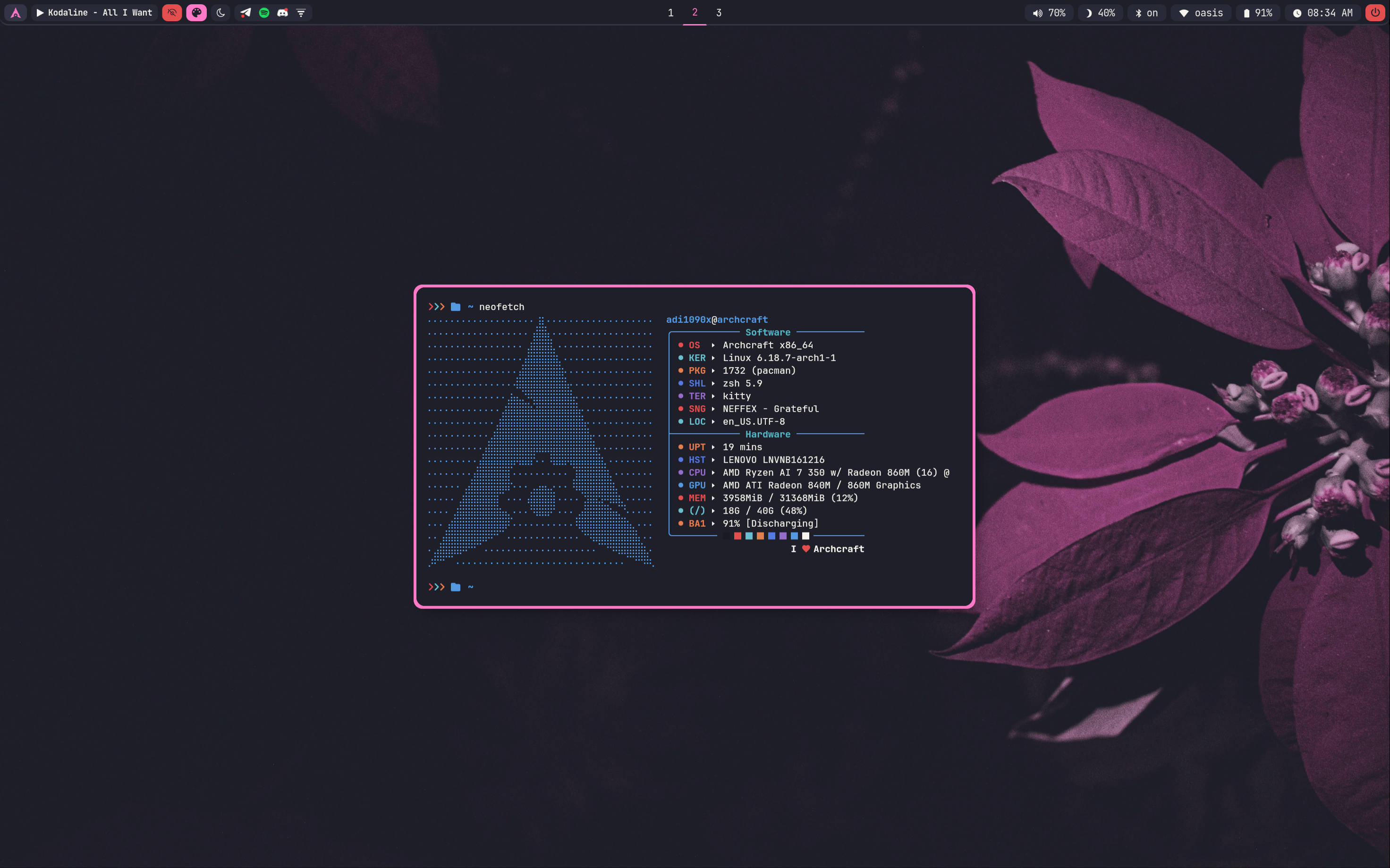This screenshot has width=1390, height=868.
Task: Open the red power menu button
Action: [1375, 13]
